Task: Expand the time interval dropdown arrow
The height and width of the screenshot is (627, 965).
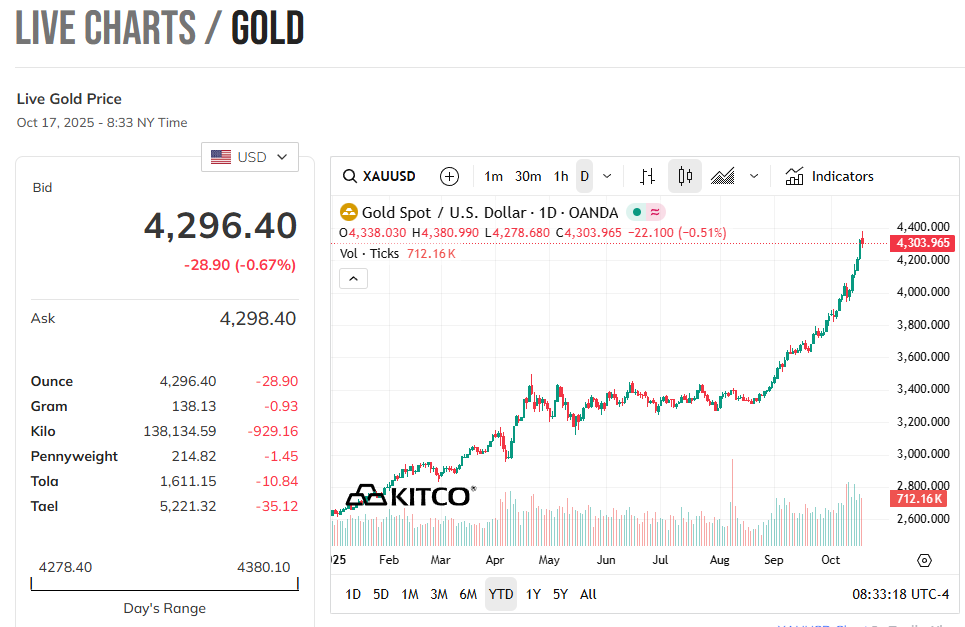Action: click(x=607, y=177)
